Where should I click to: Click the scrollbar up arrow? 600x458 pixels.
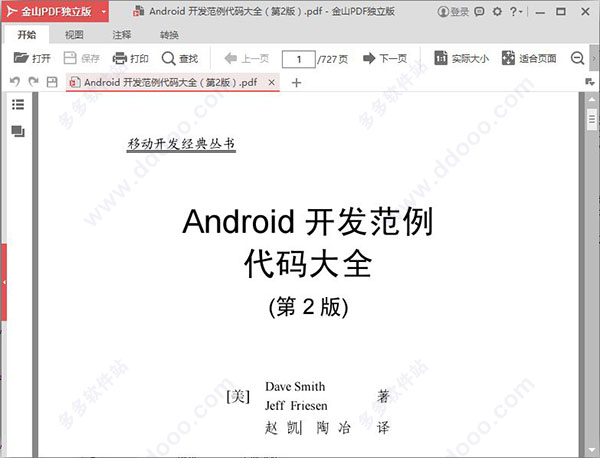point(592,99)
